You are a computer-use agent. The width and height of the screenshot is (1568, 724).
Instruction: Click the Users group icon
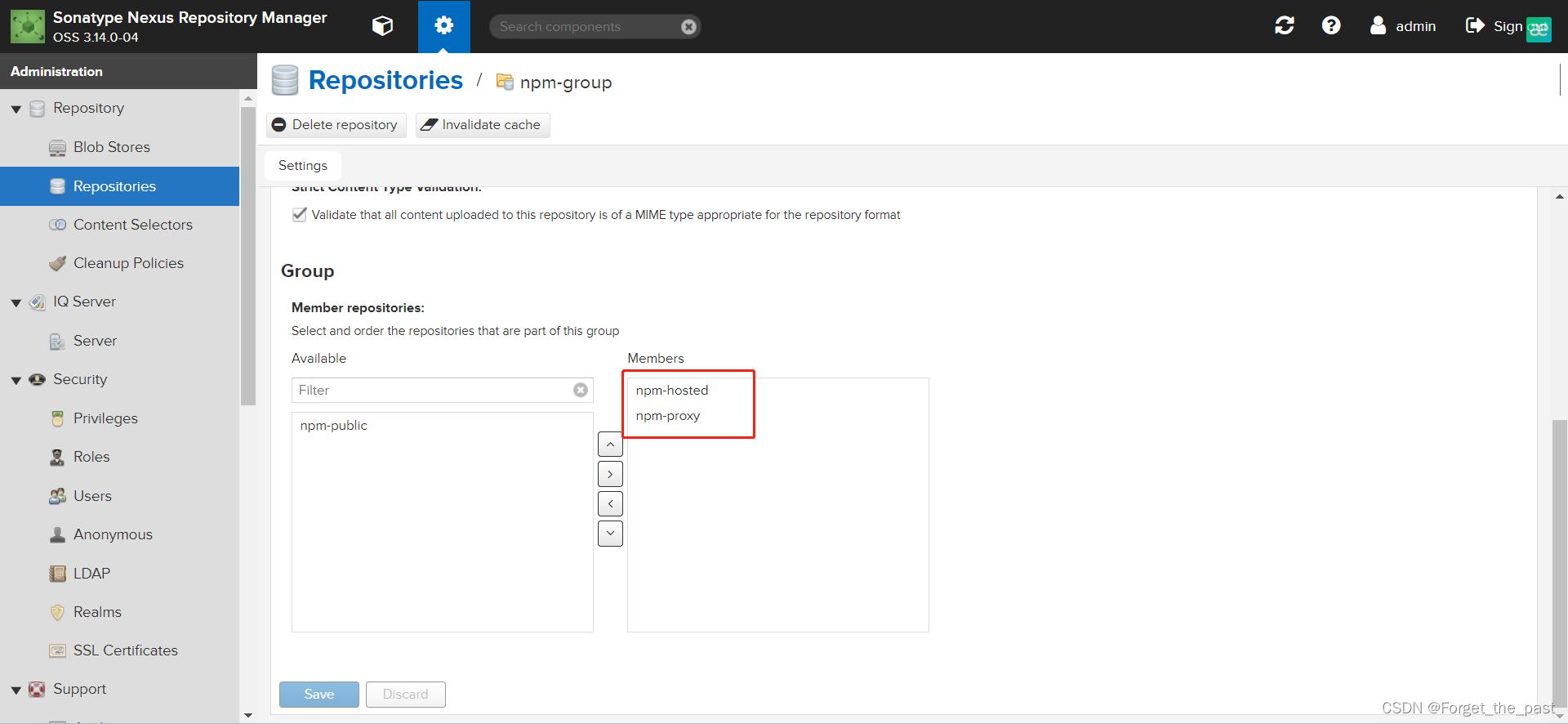pyautogui.click(x=57, y=496)
